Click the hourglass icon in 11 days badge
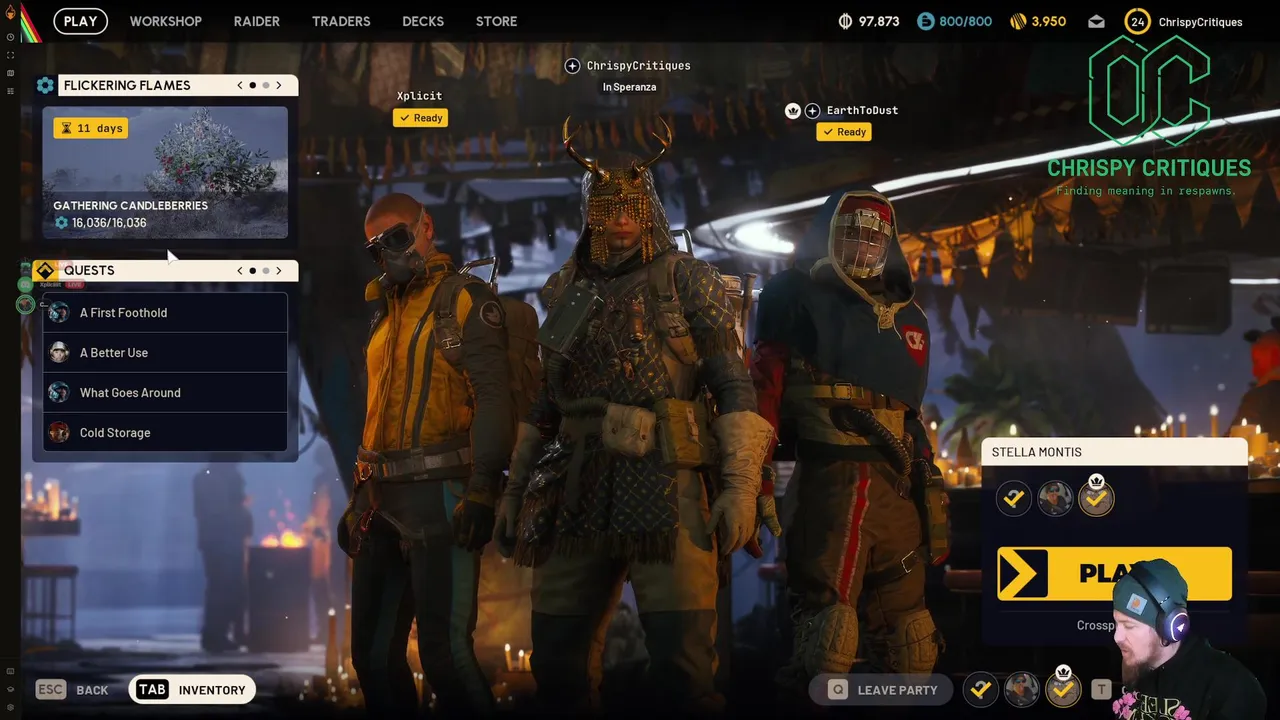This screenshot has width=1280, height=720. click(66, 128)
